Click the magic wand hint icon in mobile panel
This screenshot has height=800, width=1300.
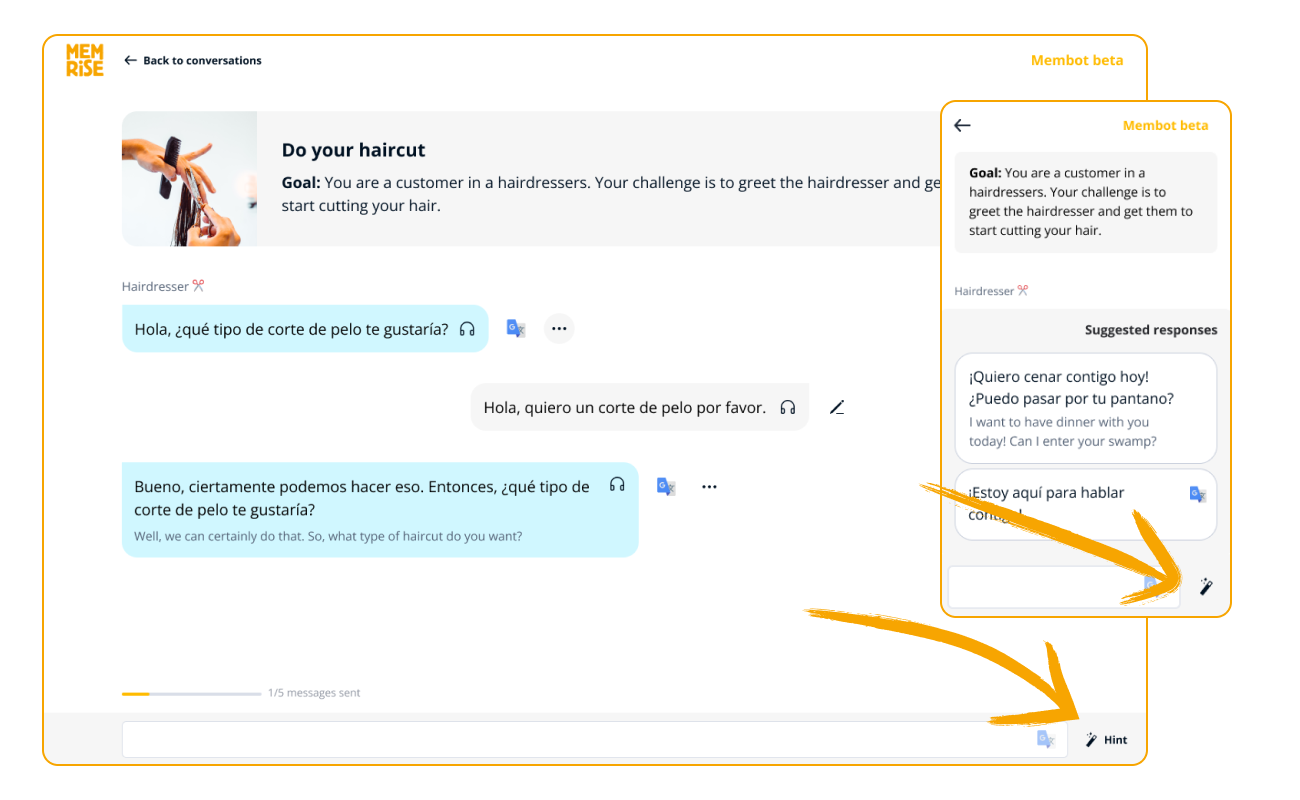pyautogui.click(x=1206, y=587)
